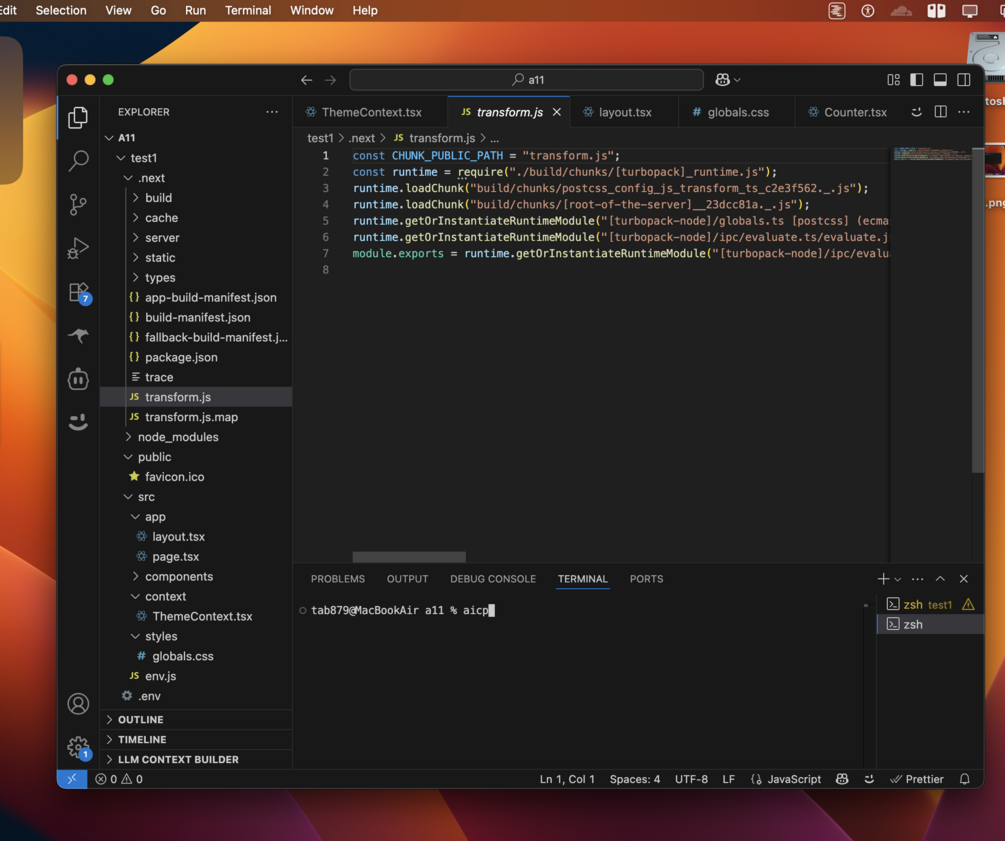This screenshot has height=841, width=1005.
Task: Open the Accounts menu in activity bar
Action: (78, 704)
